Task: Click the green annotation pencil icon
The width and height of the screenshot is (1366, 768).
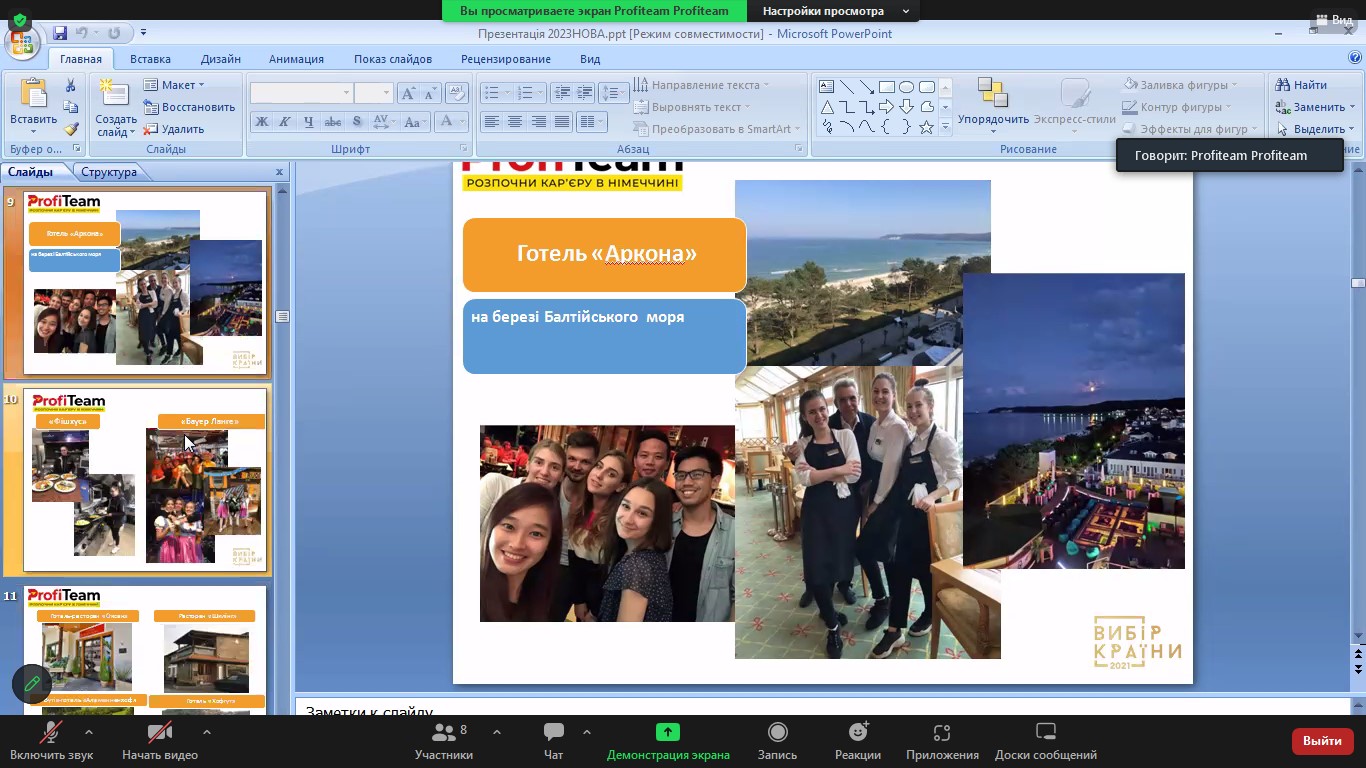Action: pyautogui.click(x=32, y=684)
